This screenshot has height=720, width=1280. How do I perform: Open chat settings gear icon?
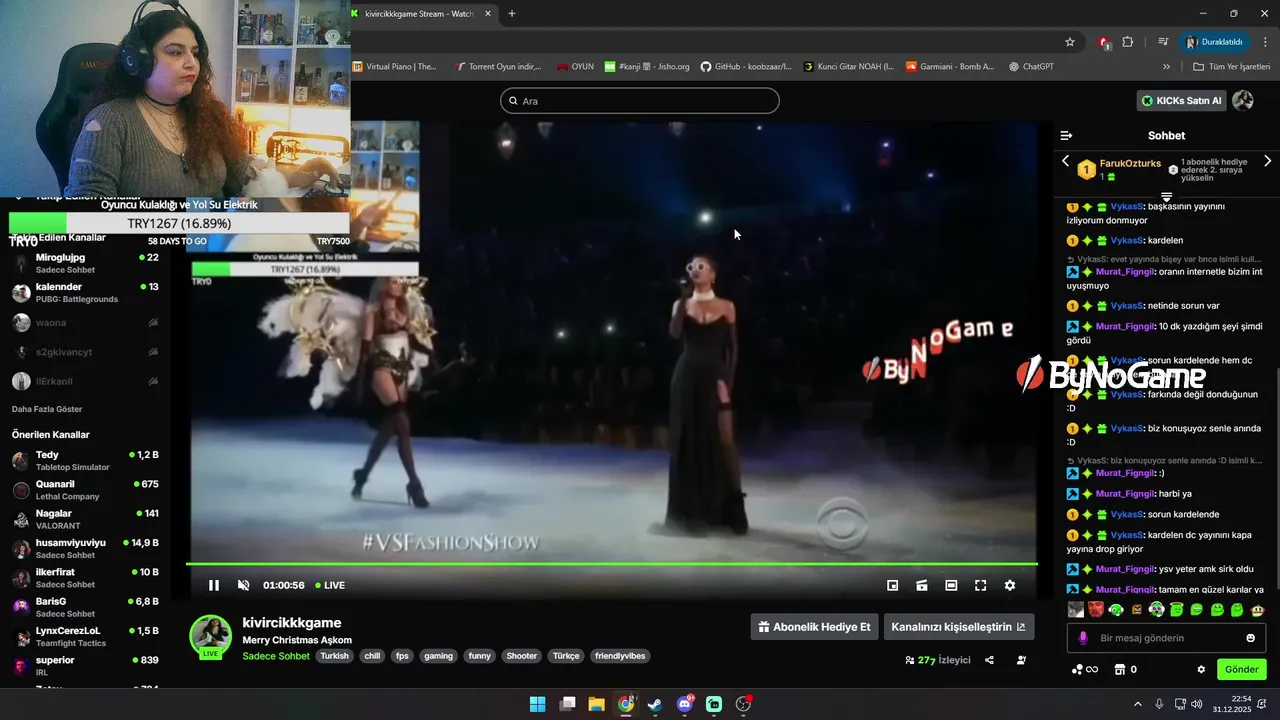coord(1201,670)
